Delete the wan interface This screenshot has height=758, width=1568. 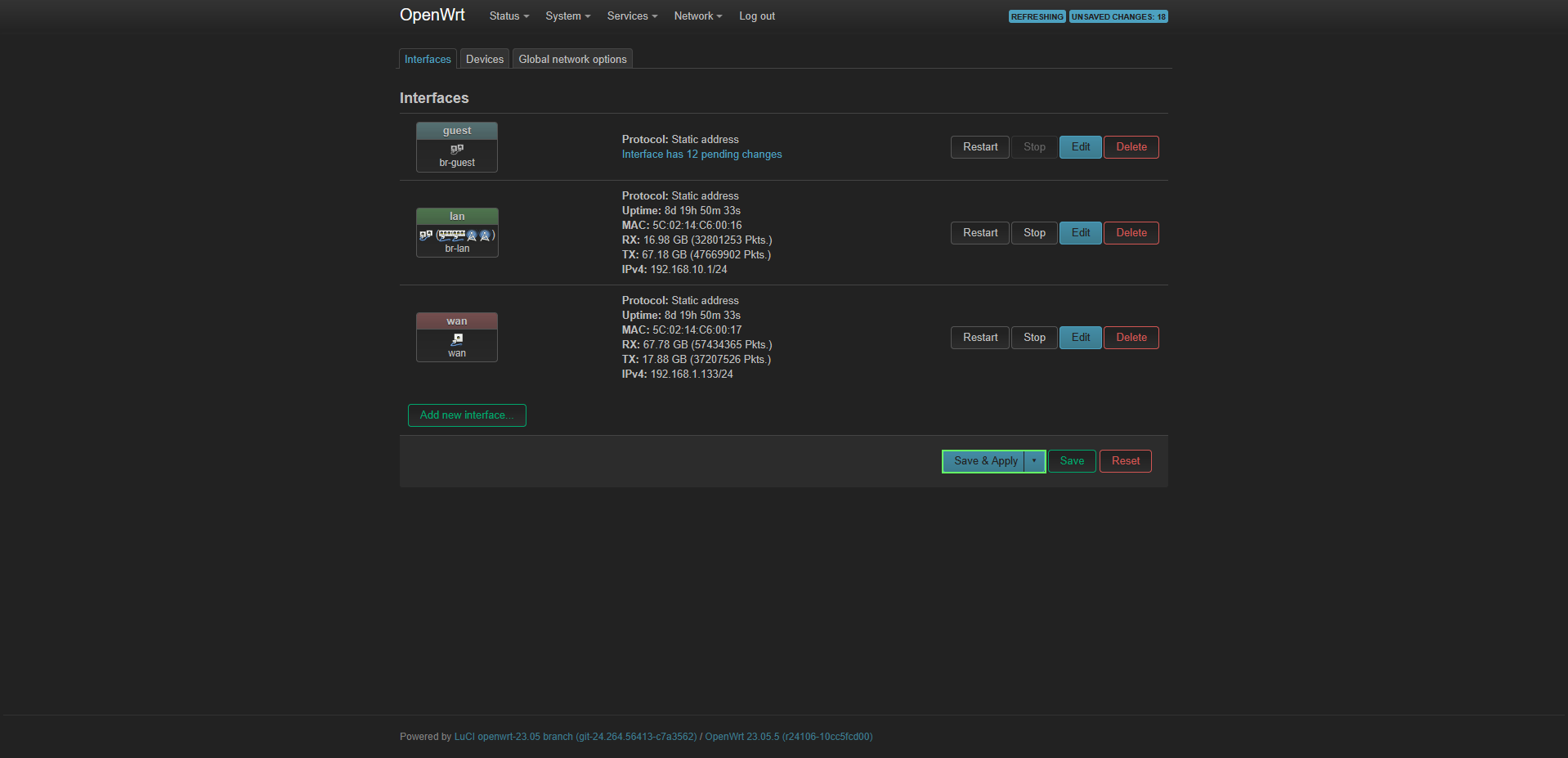pos(1131,338)
